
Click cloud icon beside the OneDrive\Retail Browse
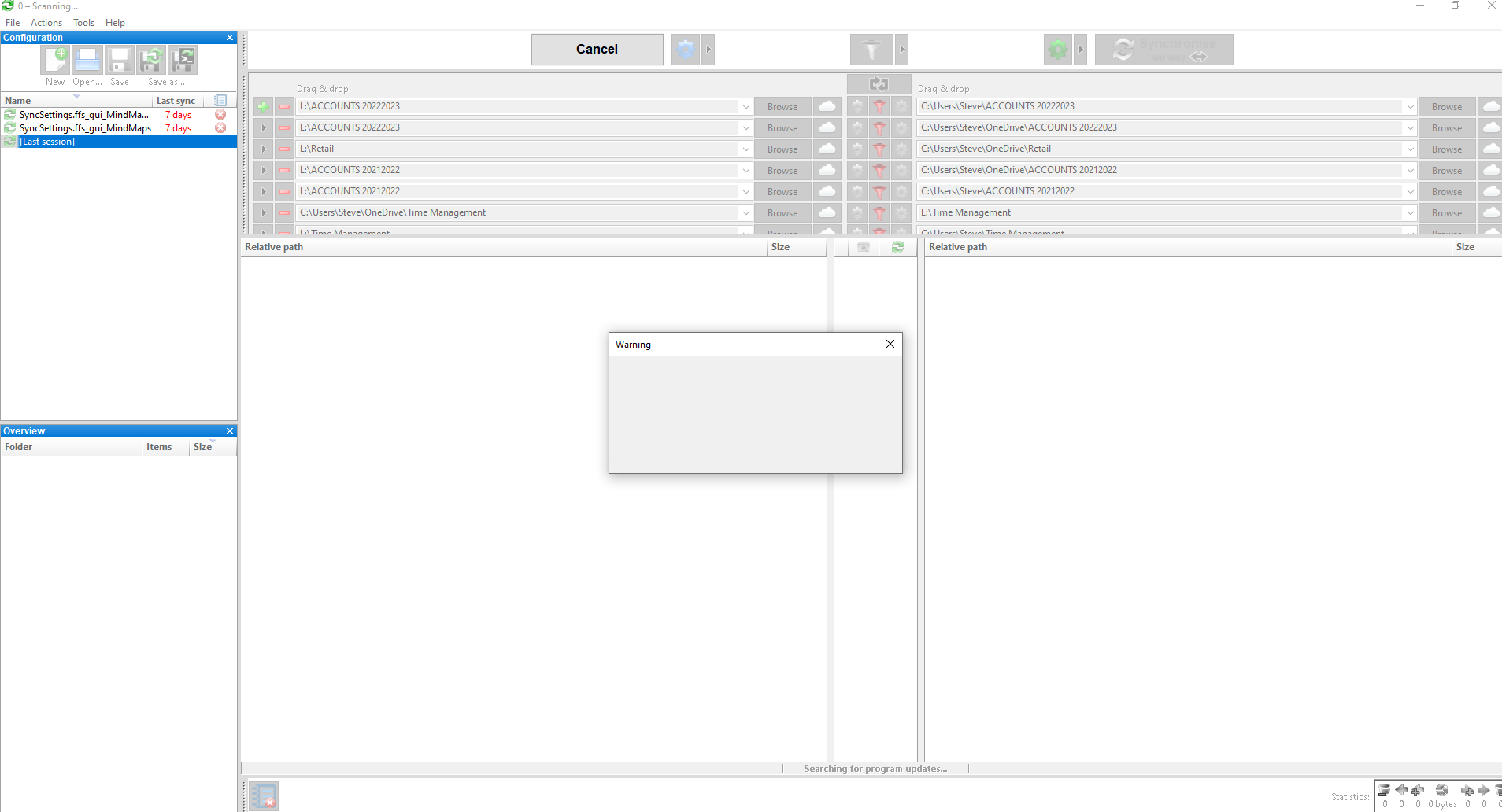[1490, 149]
